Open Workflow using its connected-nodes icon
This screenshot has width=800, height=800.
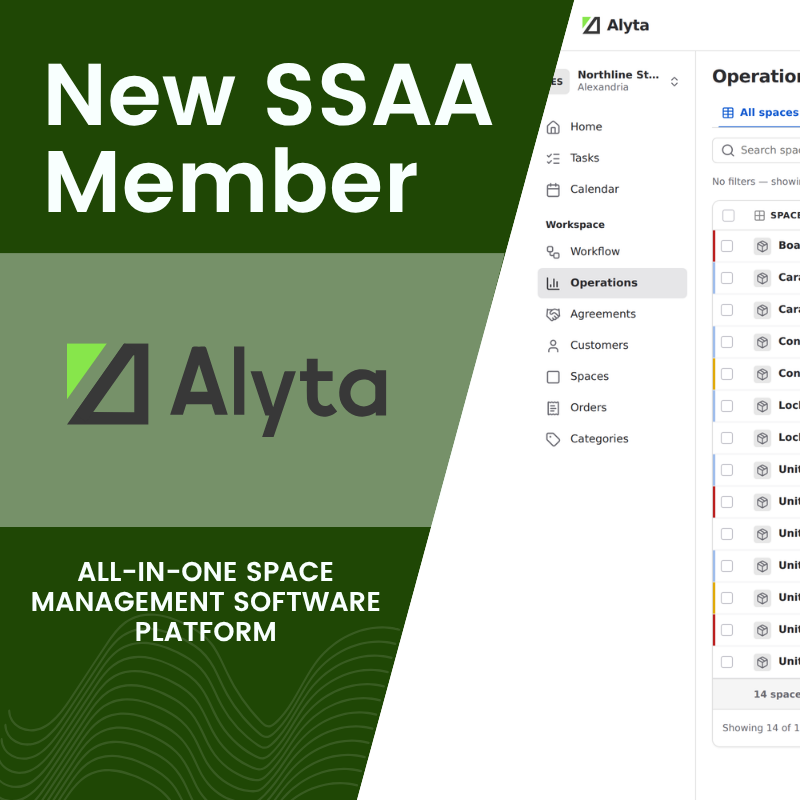pyautogui.click(x=553, y=252)
